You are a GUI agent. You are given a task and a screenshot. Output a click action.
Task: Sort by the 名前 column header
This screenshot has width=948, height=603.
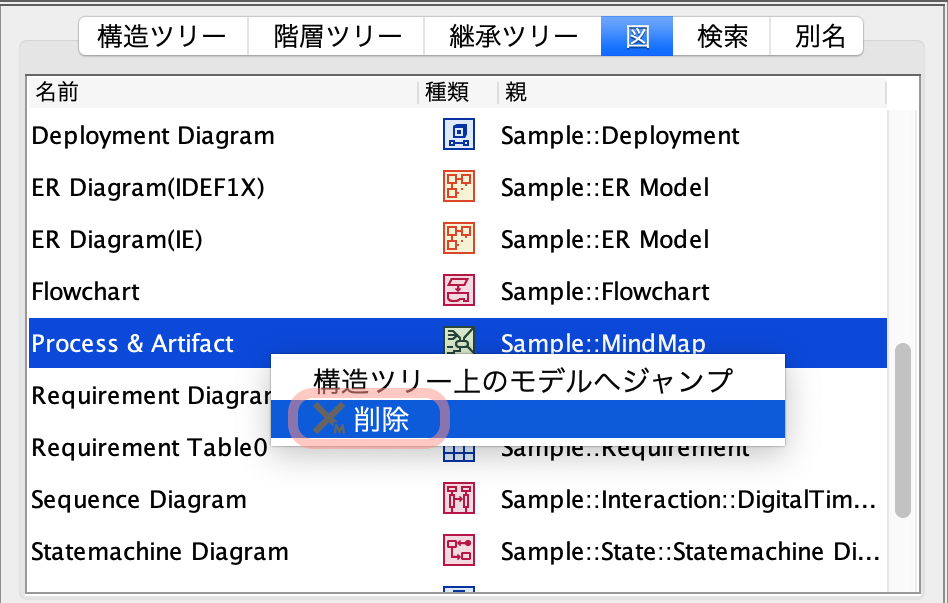[222, 93]
